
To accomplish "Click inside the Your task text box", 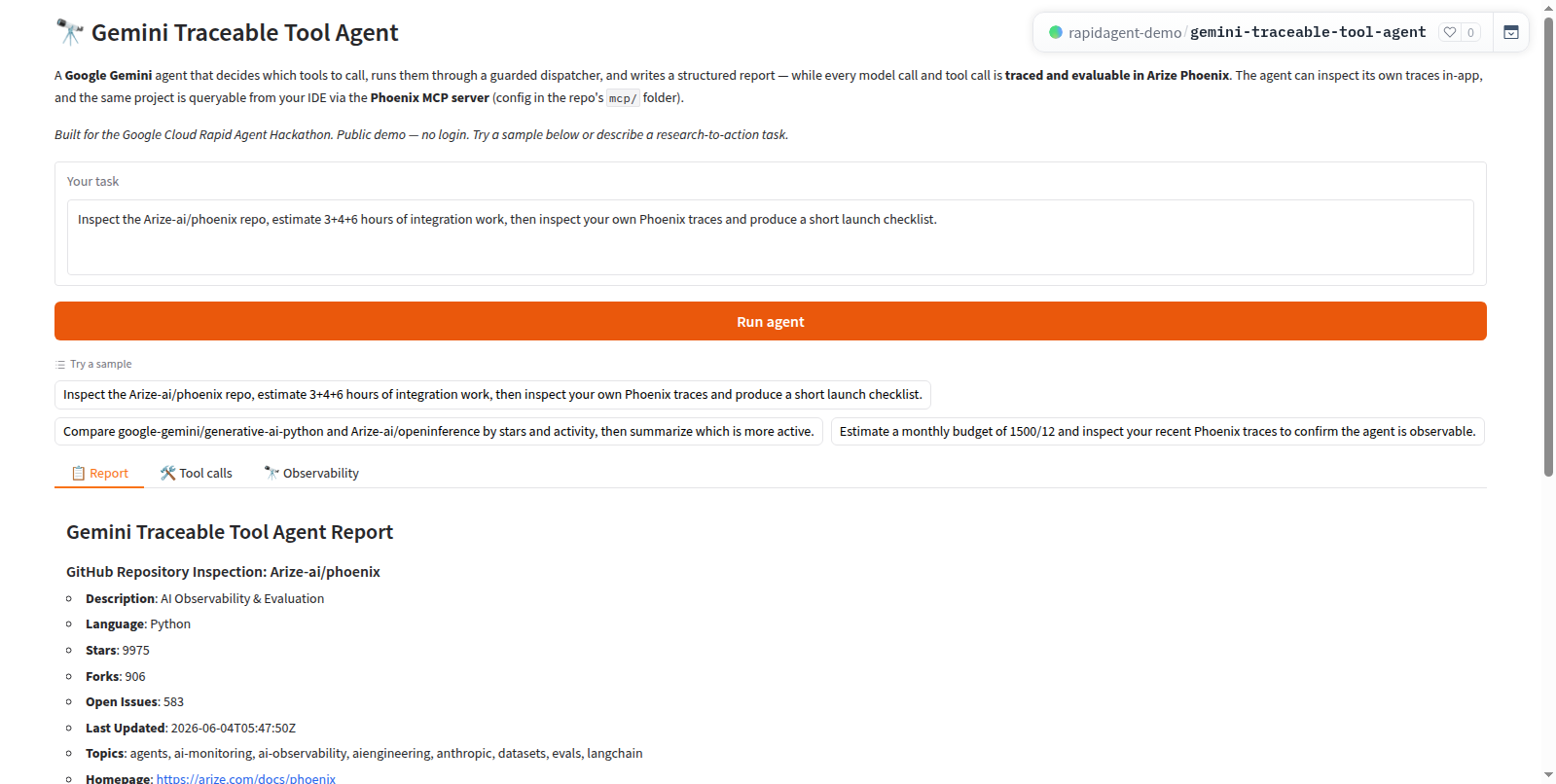I will click(x=770, y=237).
